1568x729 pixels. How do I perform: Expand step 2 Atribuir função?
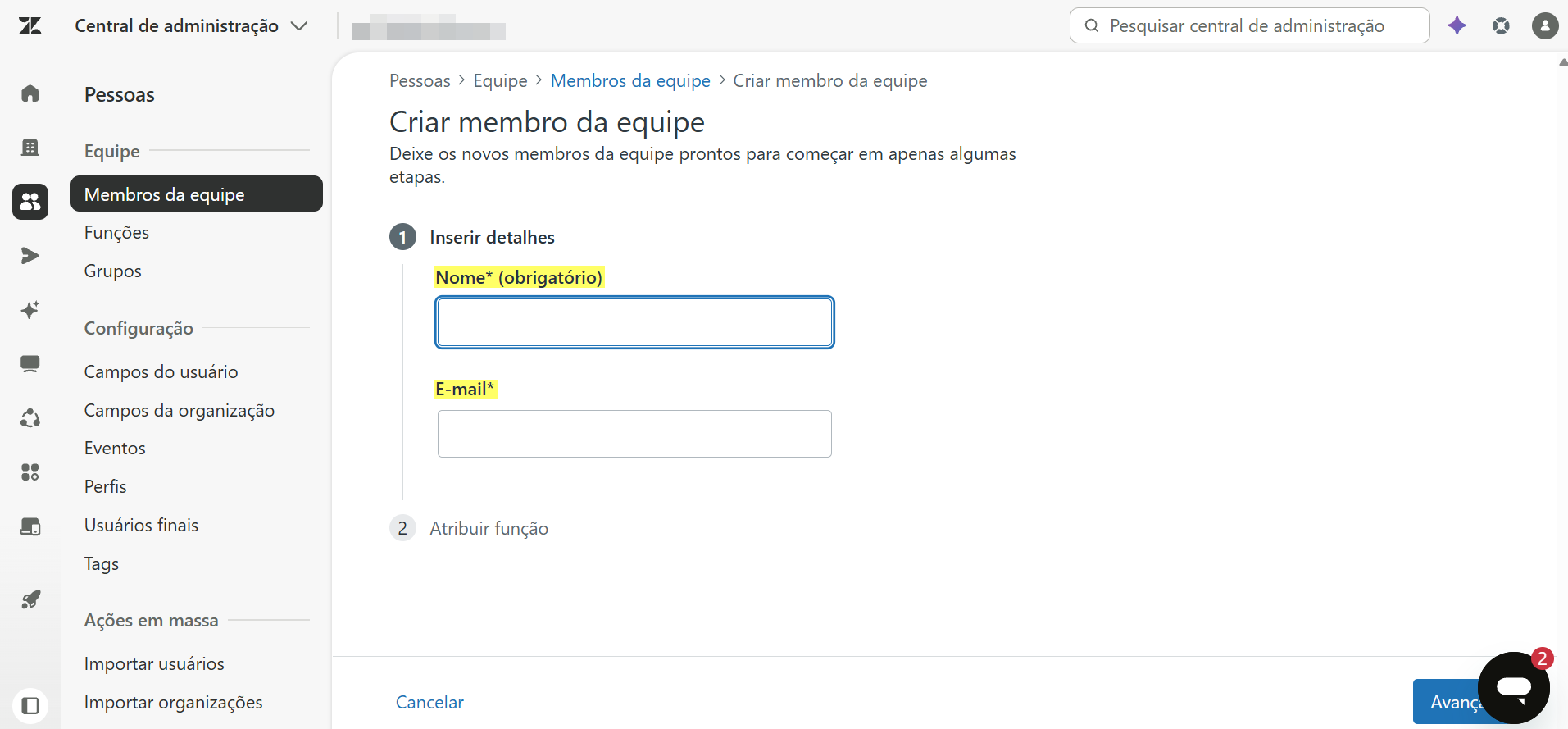point(489,528)
